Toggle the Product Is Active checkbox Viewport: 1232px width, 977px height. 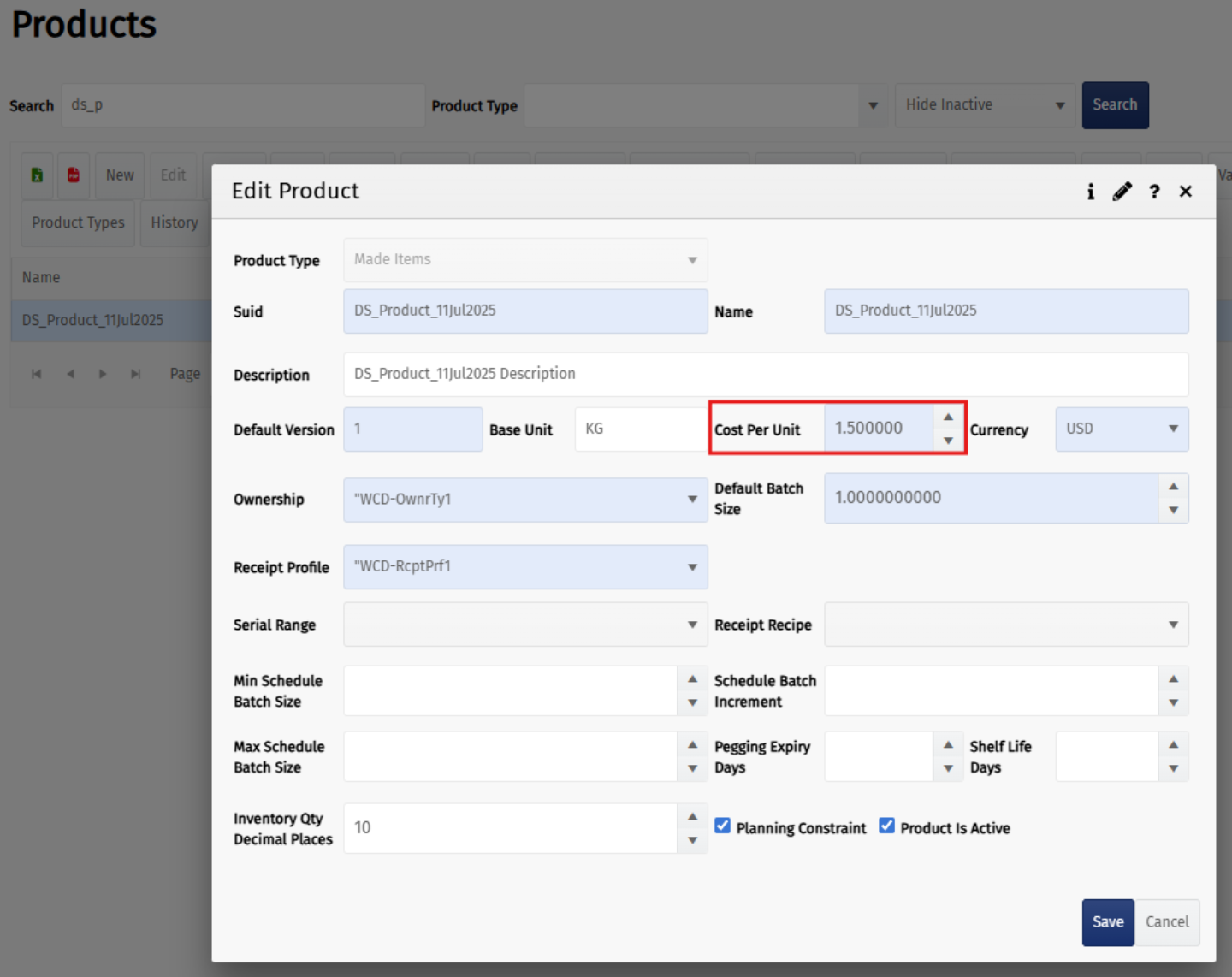887,826
